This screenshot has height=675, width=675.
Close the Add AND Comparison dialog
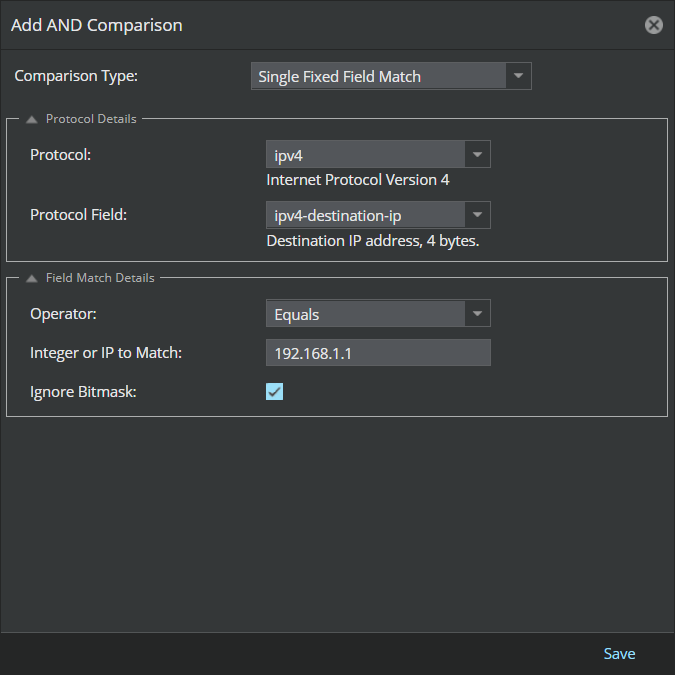coord(653,25)
